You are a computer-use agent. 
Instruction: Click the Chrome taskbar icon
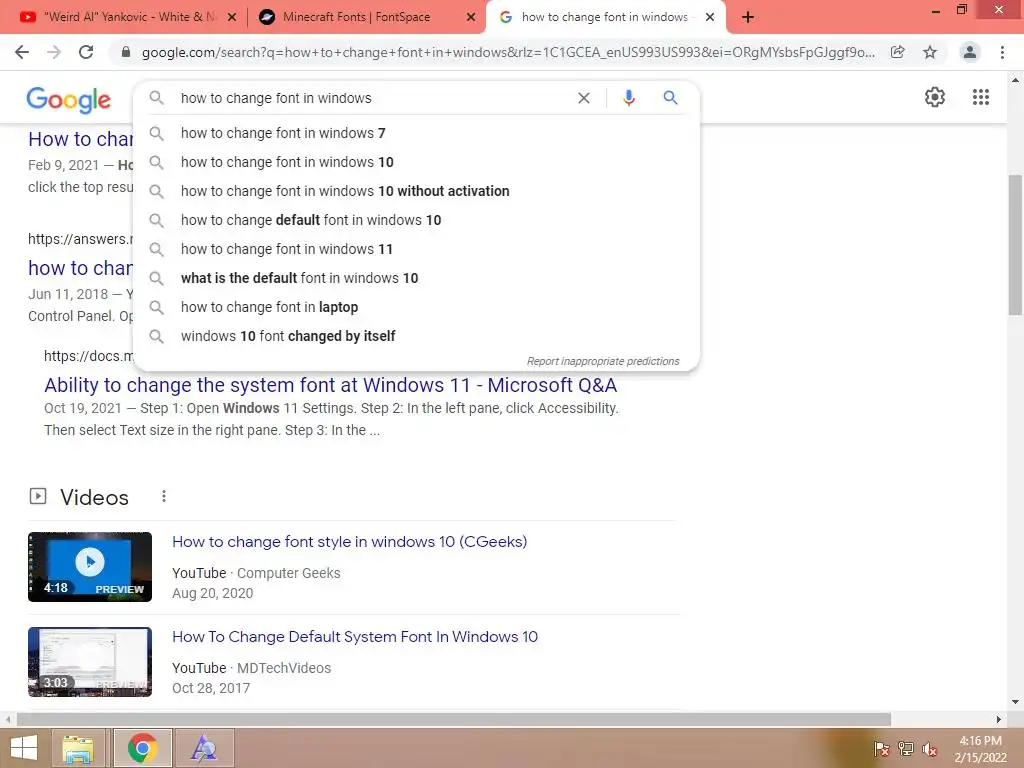142,748
